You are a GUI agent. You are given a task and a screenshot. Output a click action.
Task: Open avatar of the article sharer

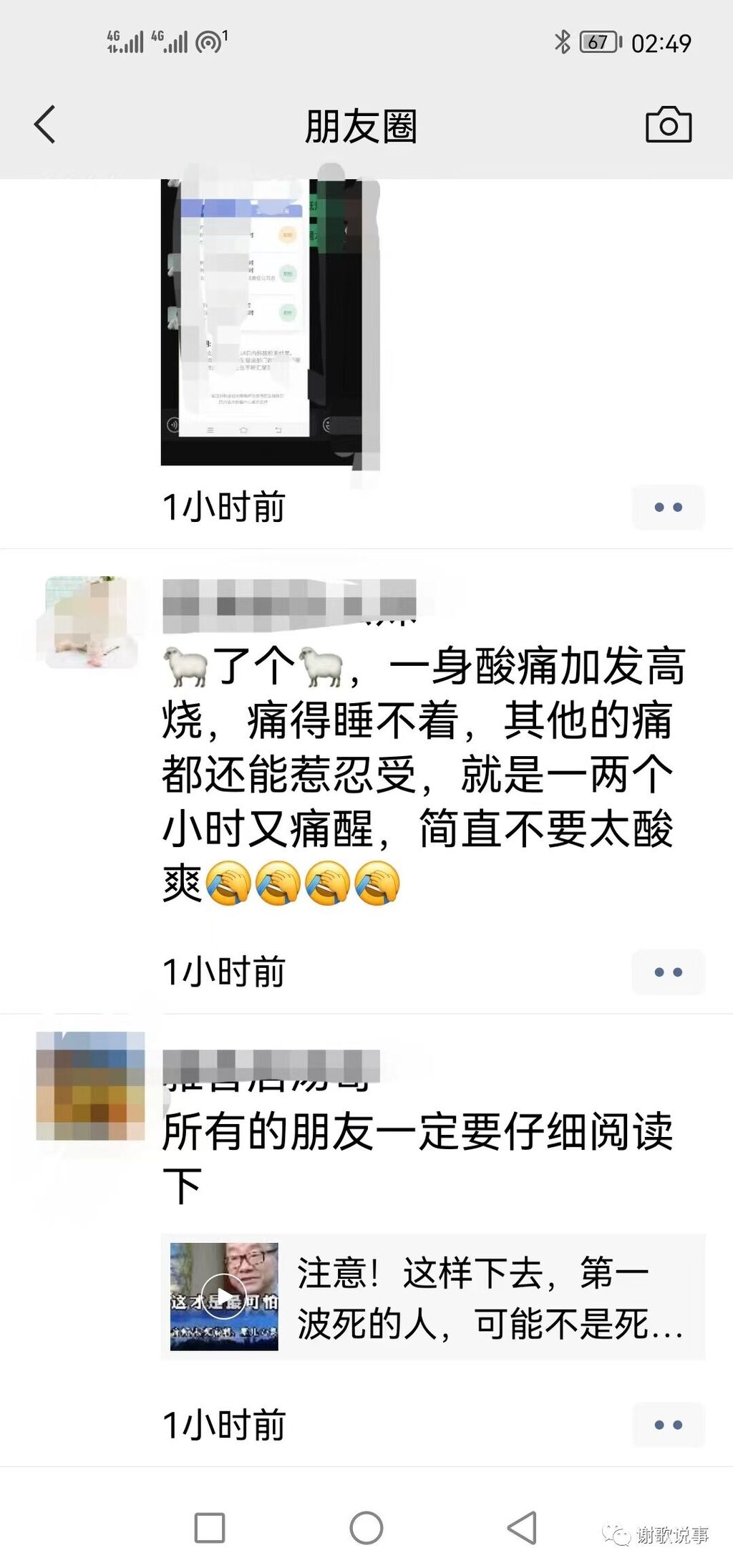point(91,1085)
